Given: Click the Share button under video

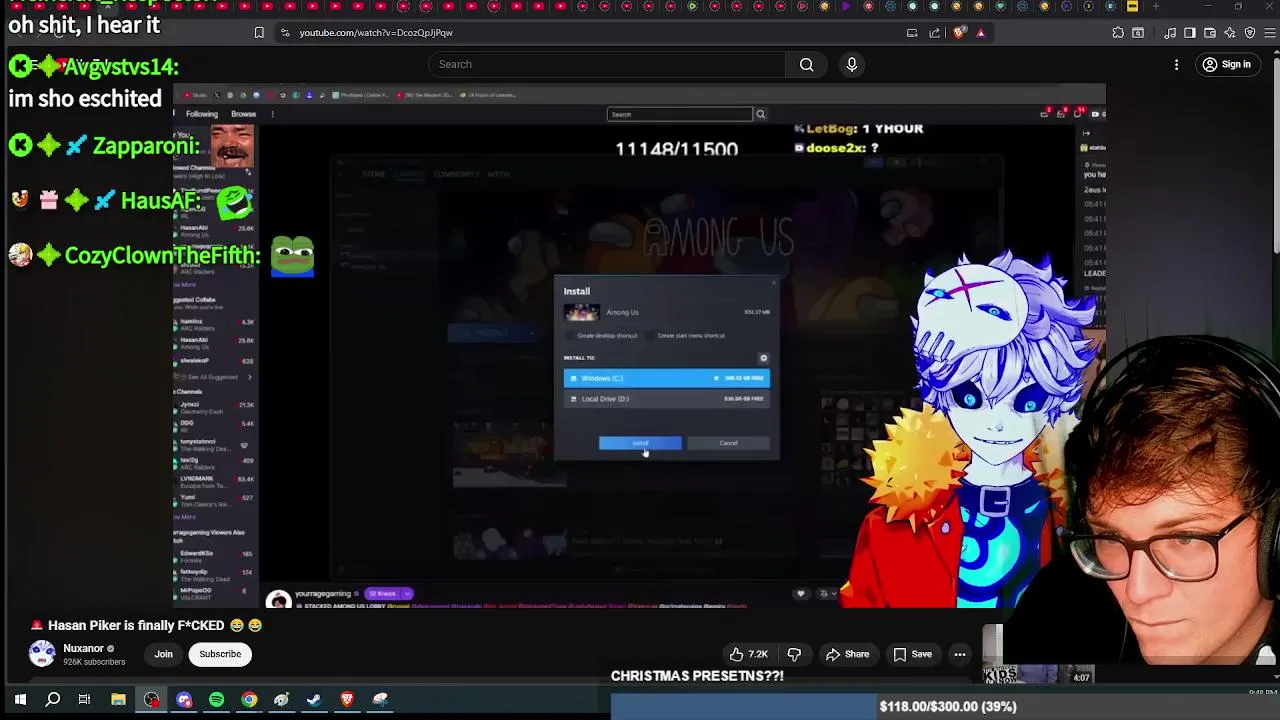Looking at the screenshot, I should tap(847, 654).
